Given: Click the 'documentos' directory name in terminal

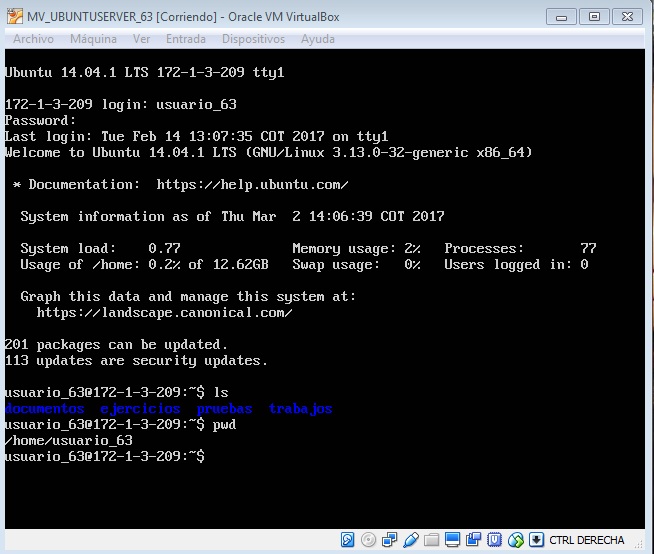Looking at the screenshot, I should [45, 408].
